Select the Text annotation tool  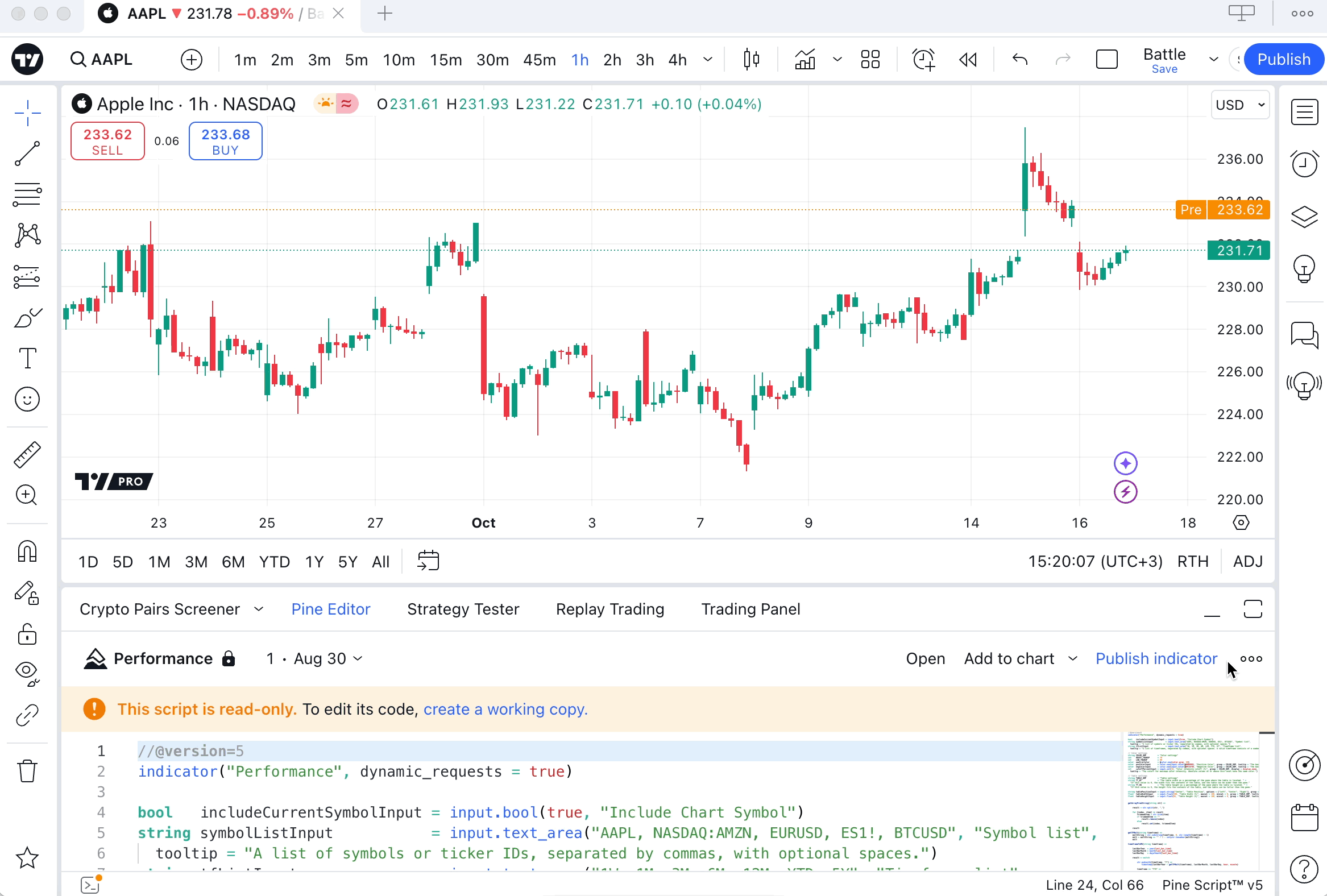pos(27,358)
